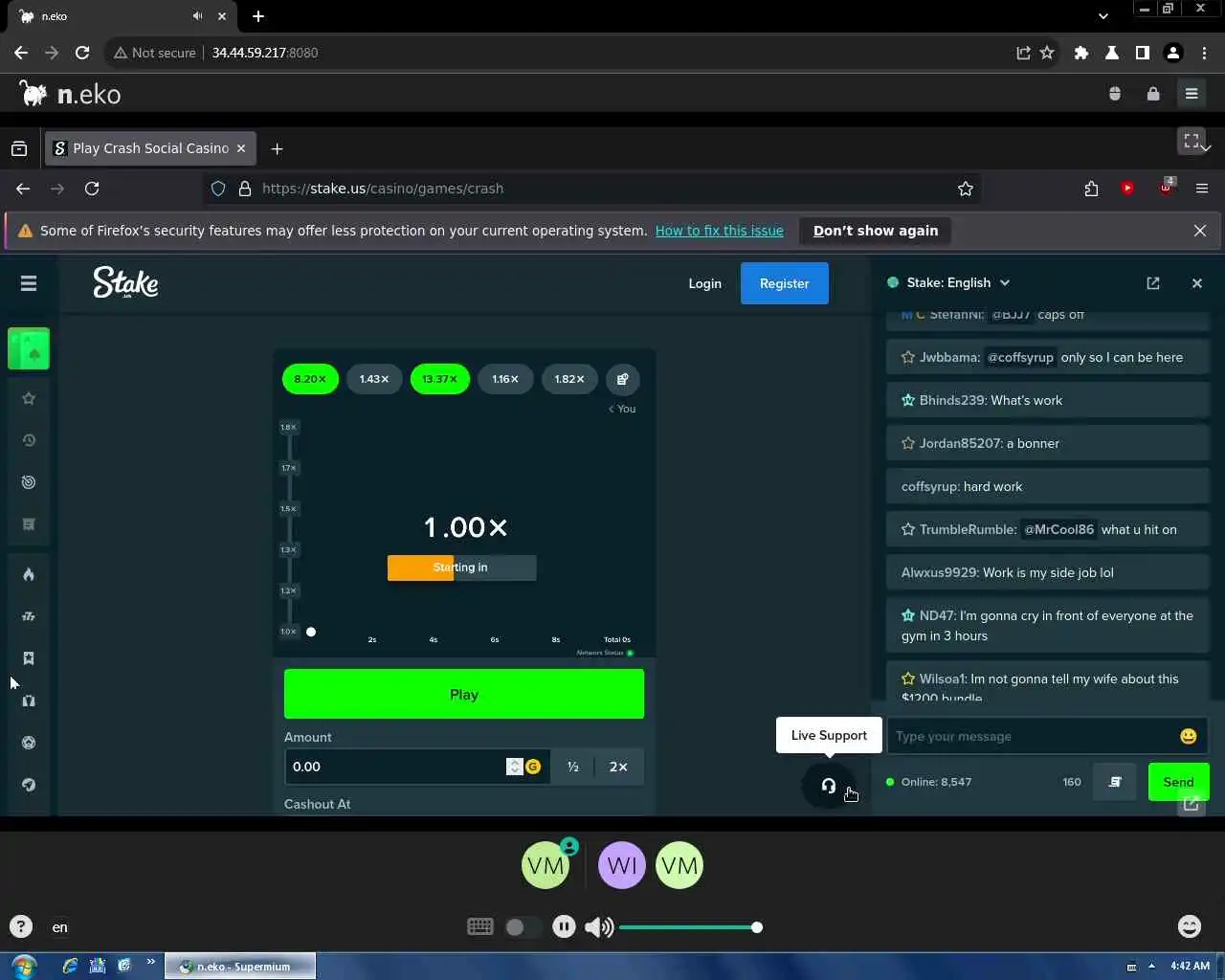1225x980 pixels.
Task: Click the red YouTube extension icon
Action: point(1127,189)
